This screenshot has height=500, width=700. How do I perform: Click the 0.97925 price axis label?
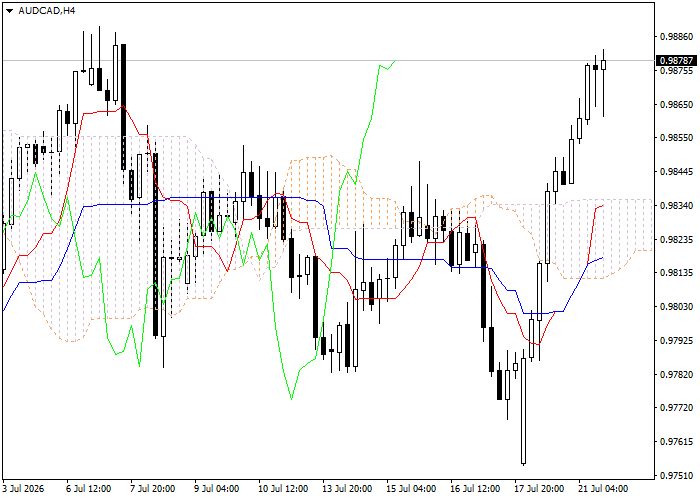pos(677,341)
